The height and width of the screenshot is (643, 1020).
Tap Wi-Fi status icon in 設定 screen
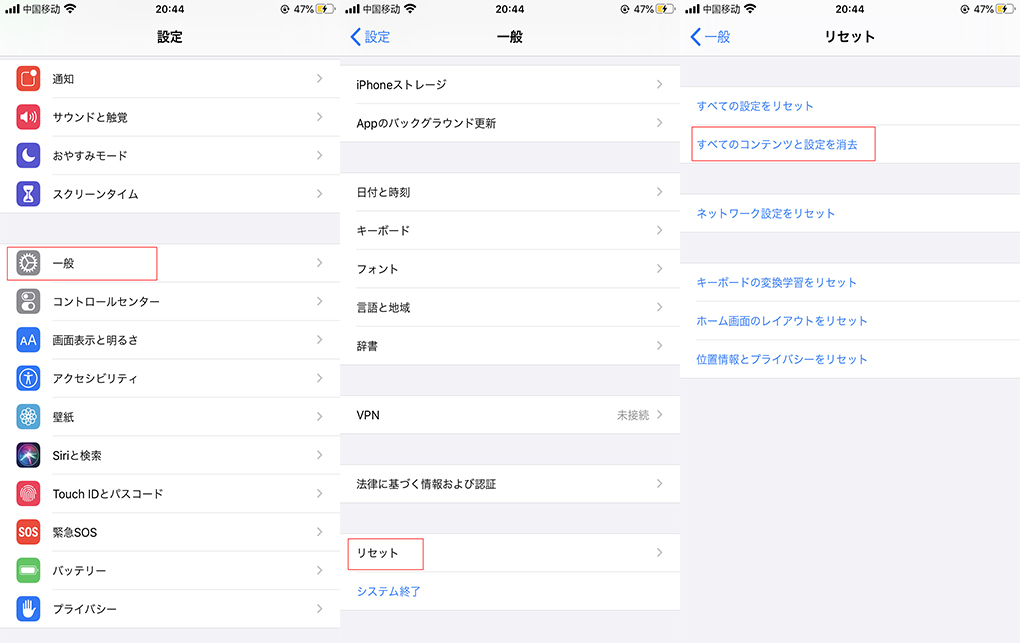(x=70, y=8)
